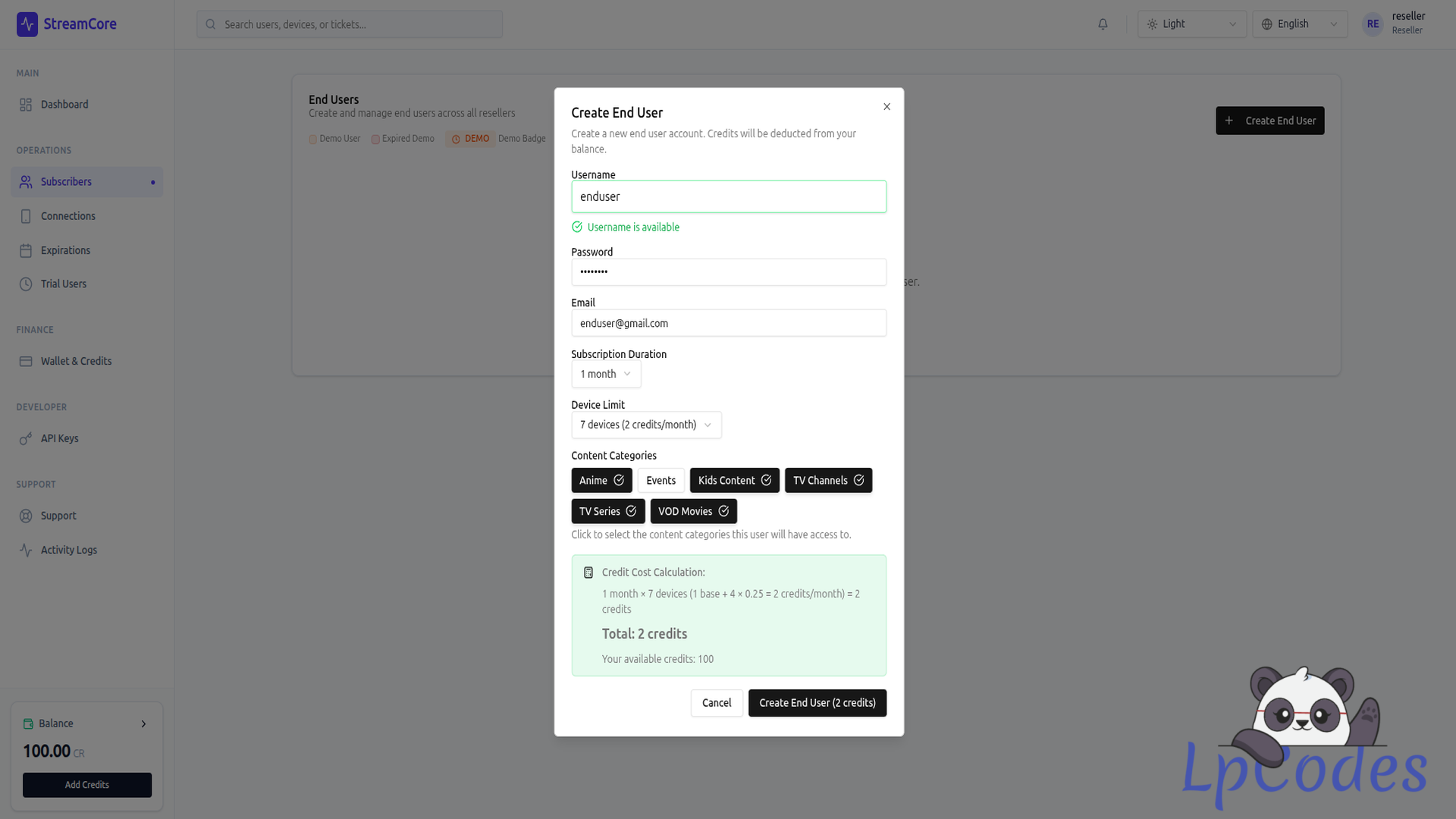This screenshot has height=819, width=1456.
Task: Click the RE user avatar
Action: [x=1373, y=24]
